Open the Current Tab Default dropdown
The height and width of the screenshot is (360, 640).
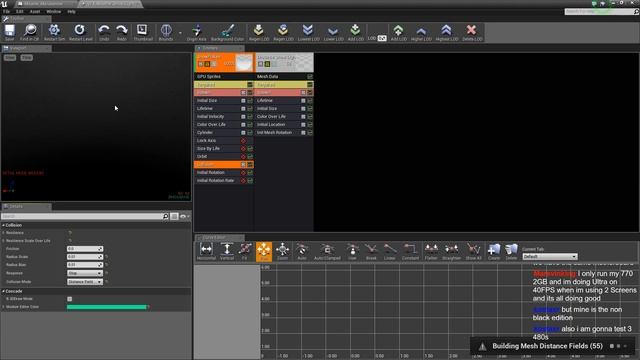pos(550,257)
